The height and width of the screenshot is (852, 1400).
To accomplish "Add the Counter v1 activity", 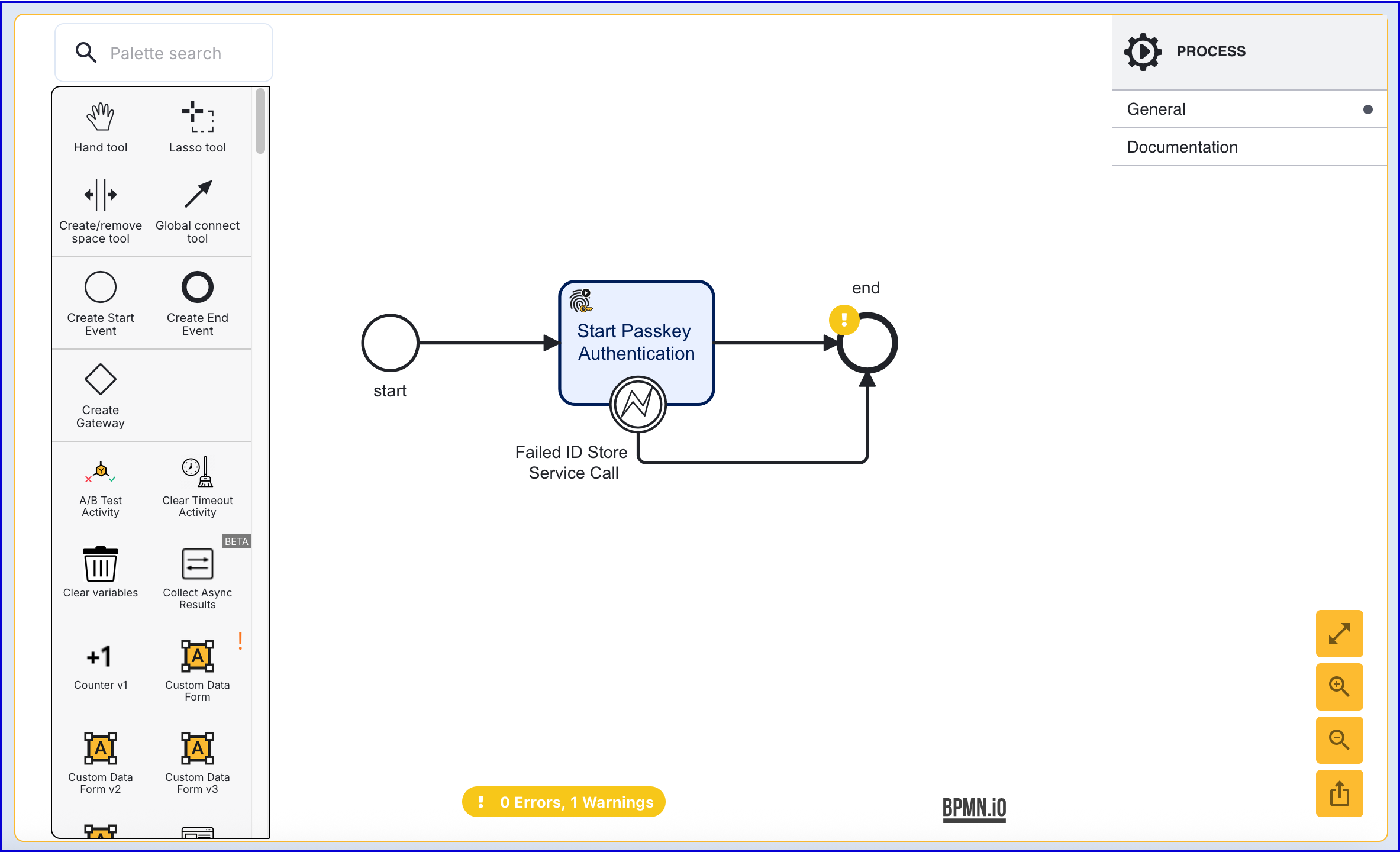I will 100,664.
